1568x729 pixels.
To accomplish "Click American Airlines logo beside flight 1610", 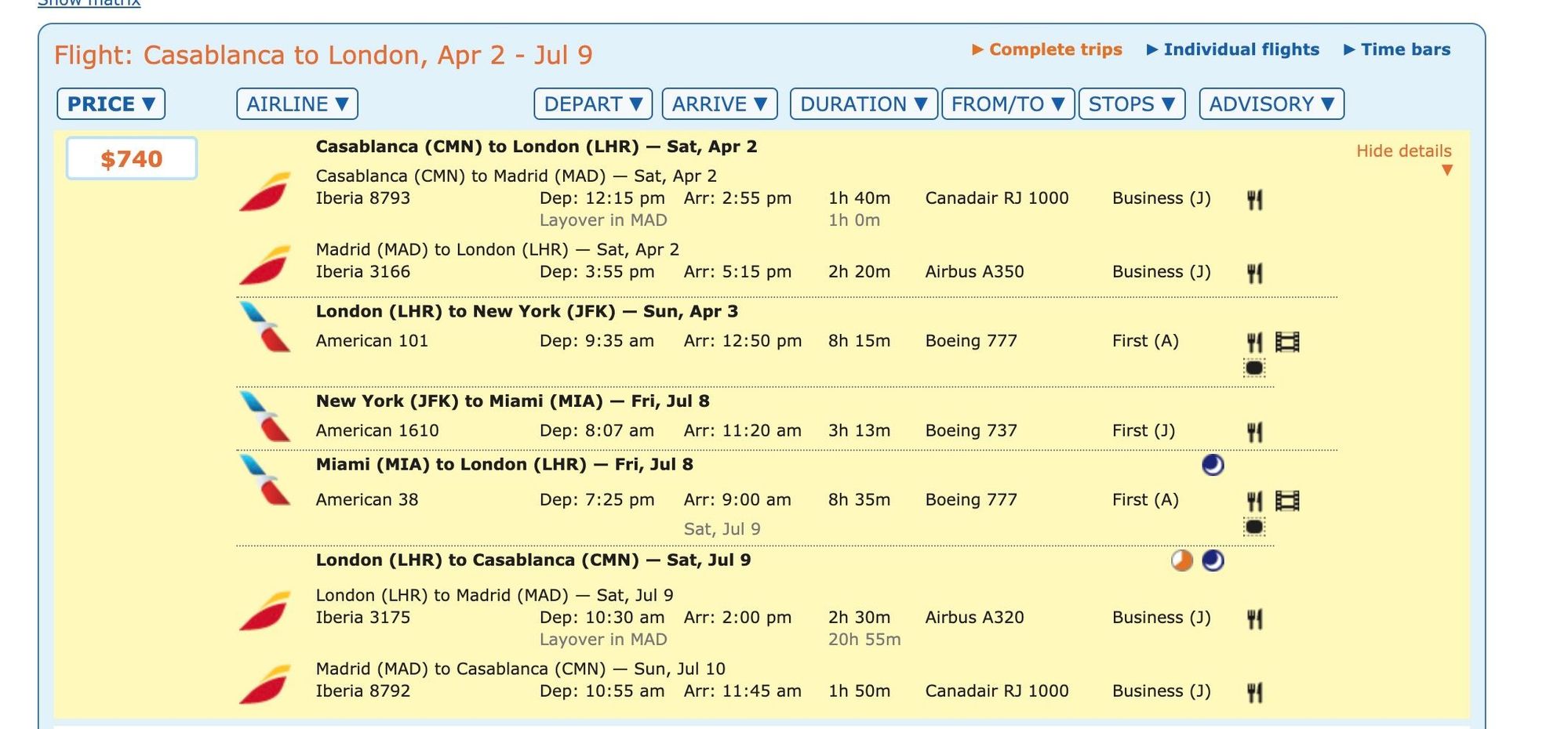I will click(265, 416).
